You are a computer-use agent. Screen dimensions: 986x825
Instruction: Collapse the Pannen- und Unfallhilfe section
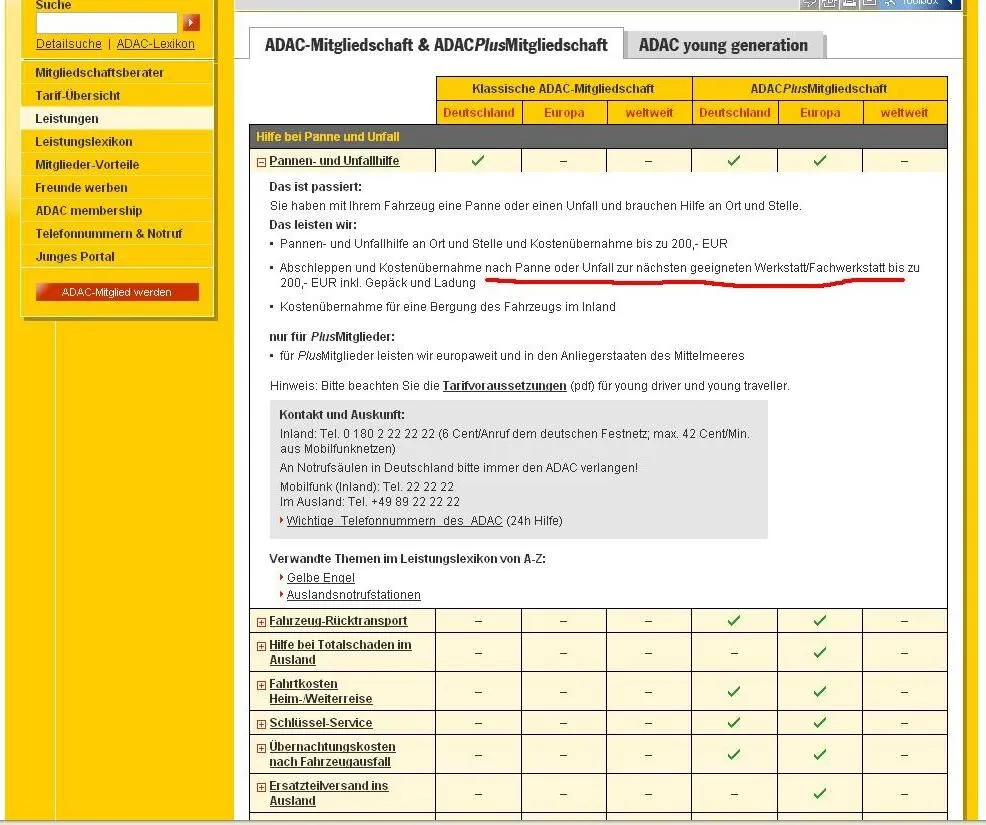pos(261,161)
